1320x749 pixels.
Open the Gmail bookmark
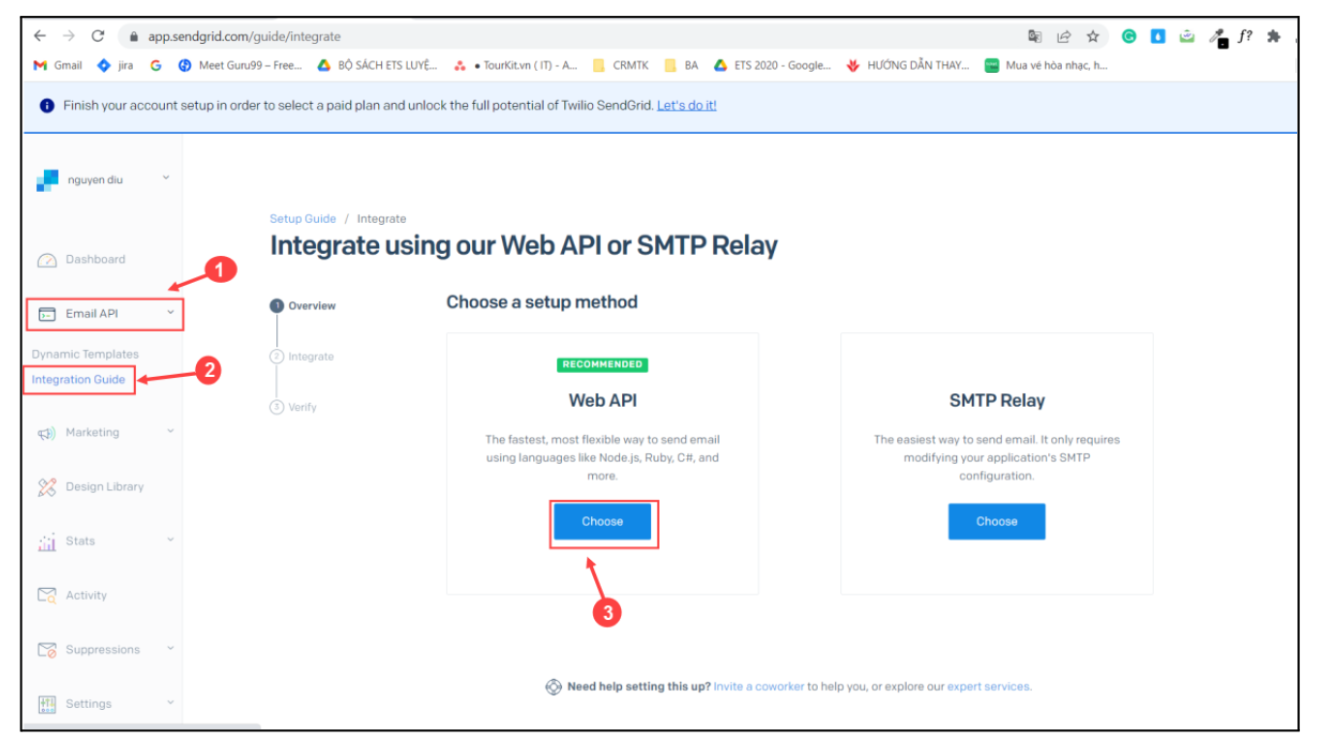coord(58,66)
